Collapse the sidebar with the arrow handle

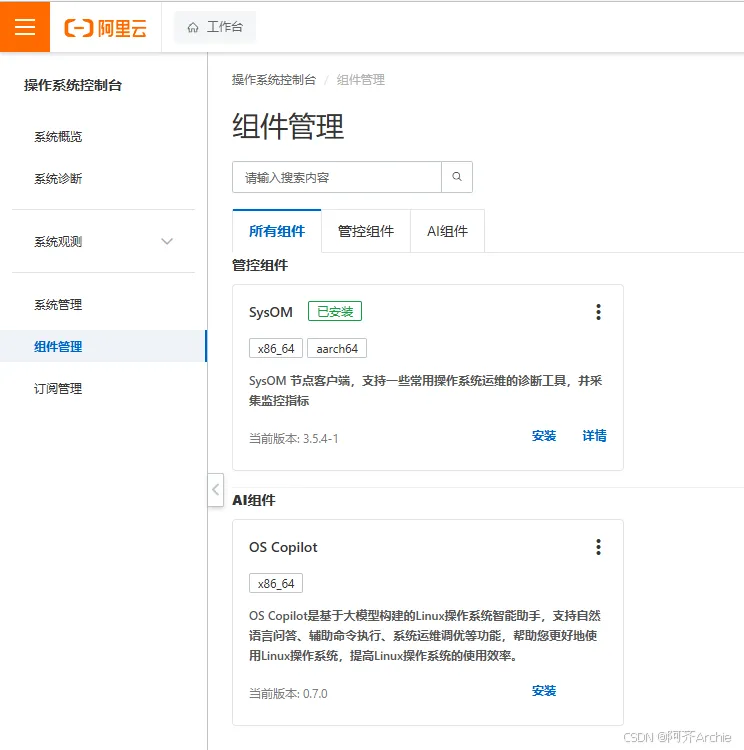[216, 490]
